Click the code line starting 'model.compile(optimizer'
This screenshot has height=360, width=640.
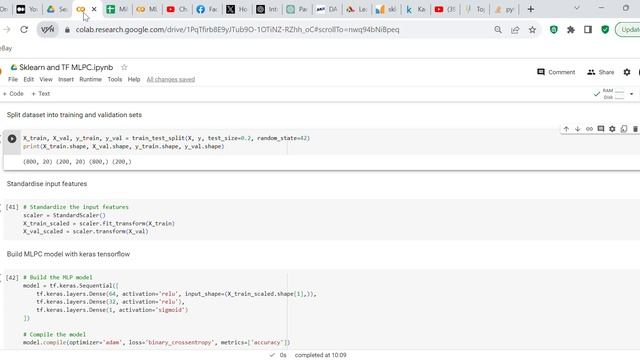[x=156, y=342]
